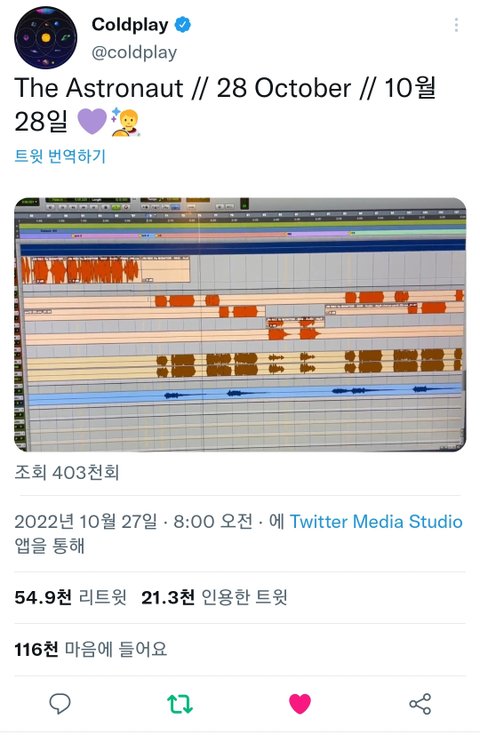
Task: Click the 트윗 번역하기 translate link
Action: (x=60, y=156)
